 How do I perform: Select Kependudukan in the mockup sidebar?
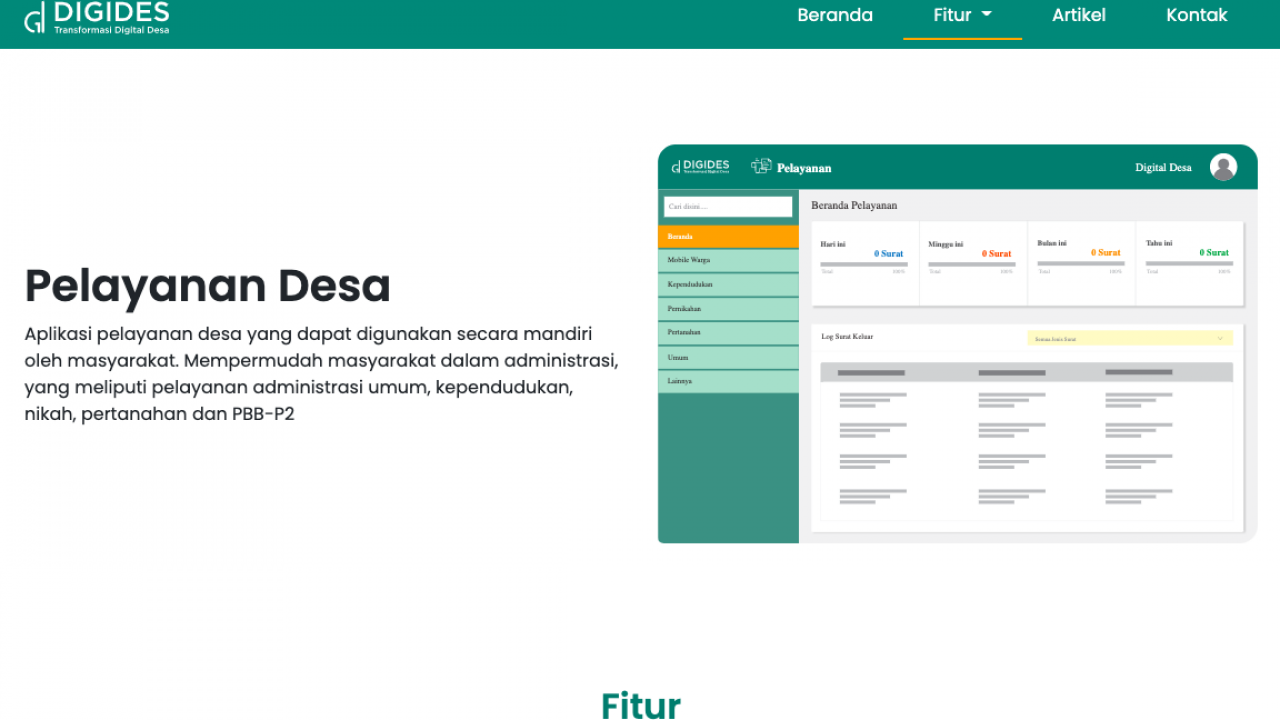728,284
